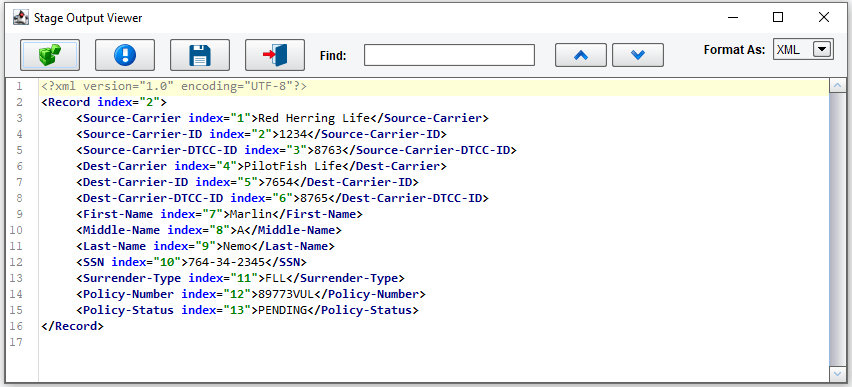Click the Stage Output Viewer title icon
This screenshot has width=852, height=387.
click(21, 17)
